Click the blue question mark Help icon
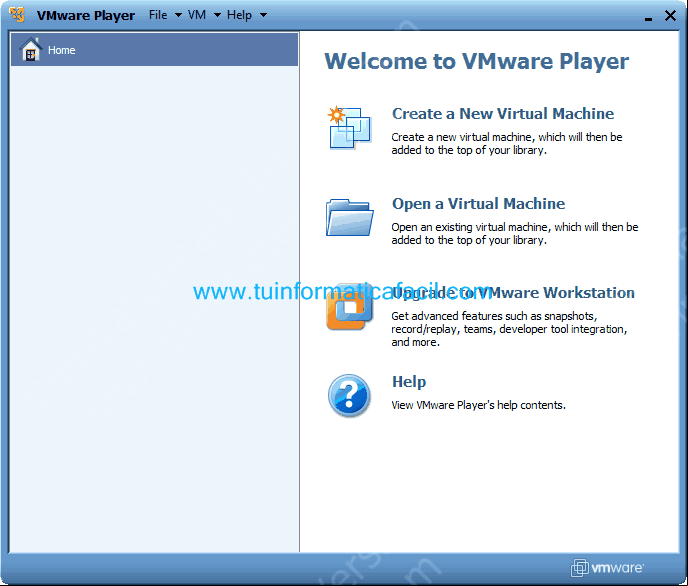 [349, 395]
